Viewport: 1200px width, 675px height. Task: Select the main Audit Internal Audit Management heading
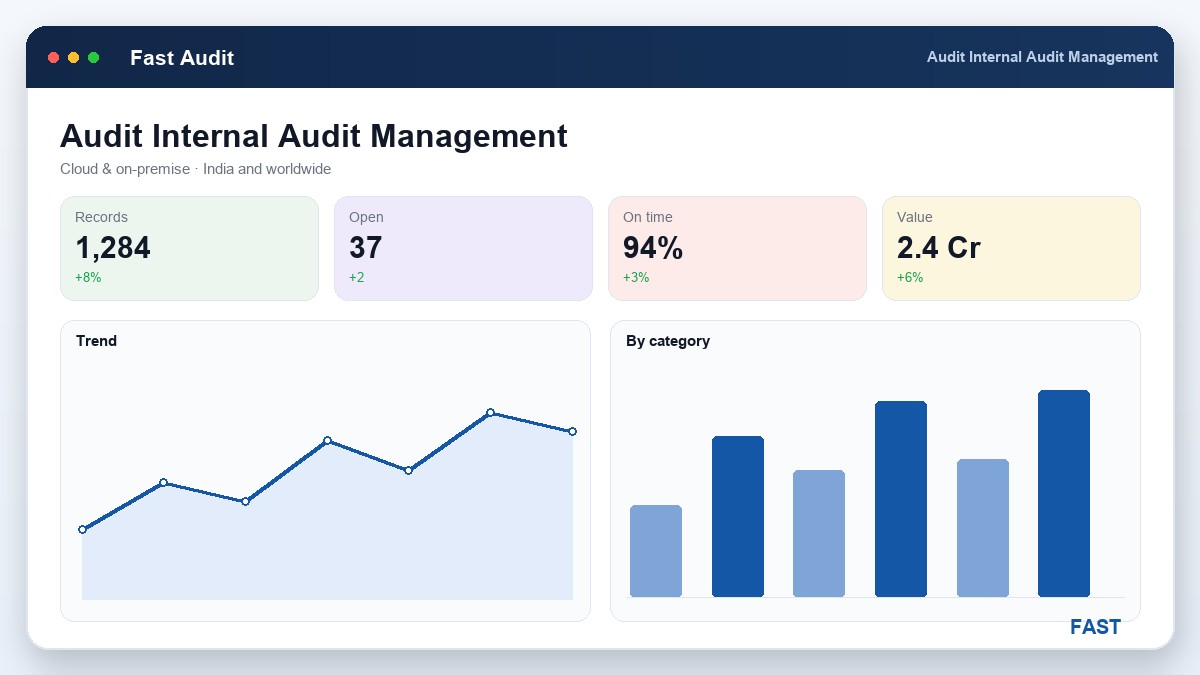pyautogui.click(x=314, y=136)
